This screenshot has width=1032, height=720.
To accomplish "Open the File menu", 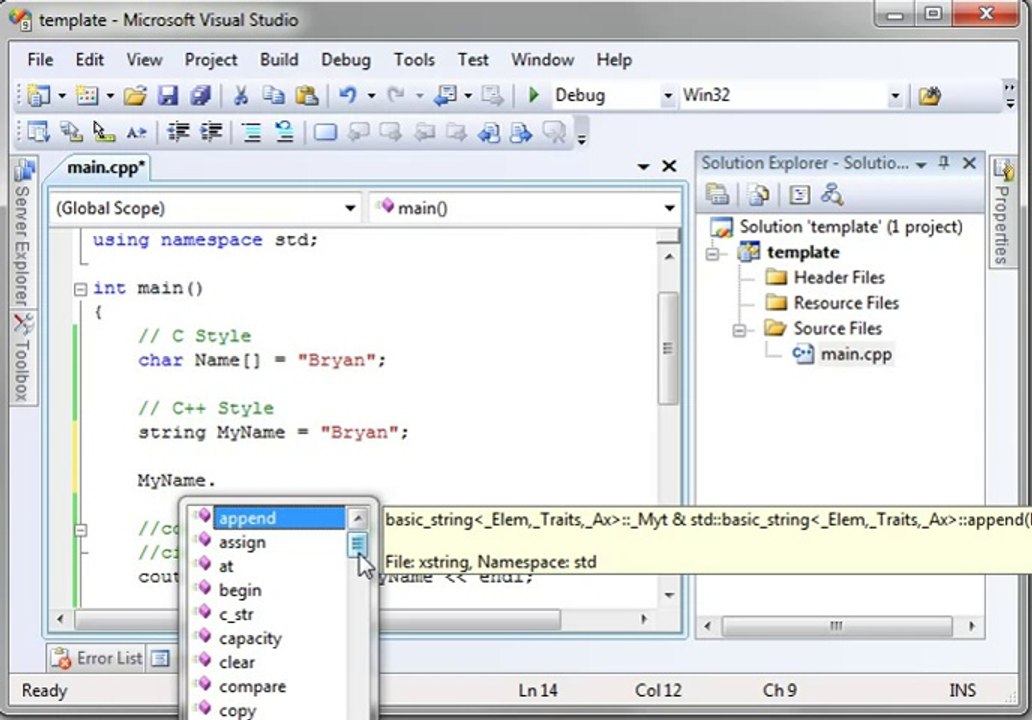I will [x=40, y=60].
